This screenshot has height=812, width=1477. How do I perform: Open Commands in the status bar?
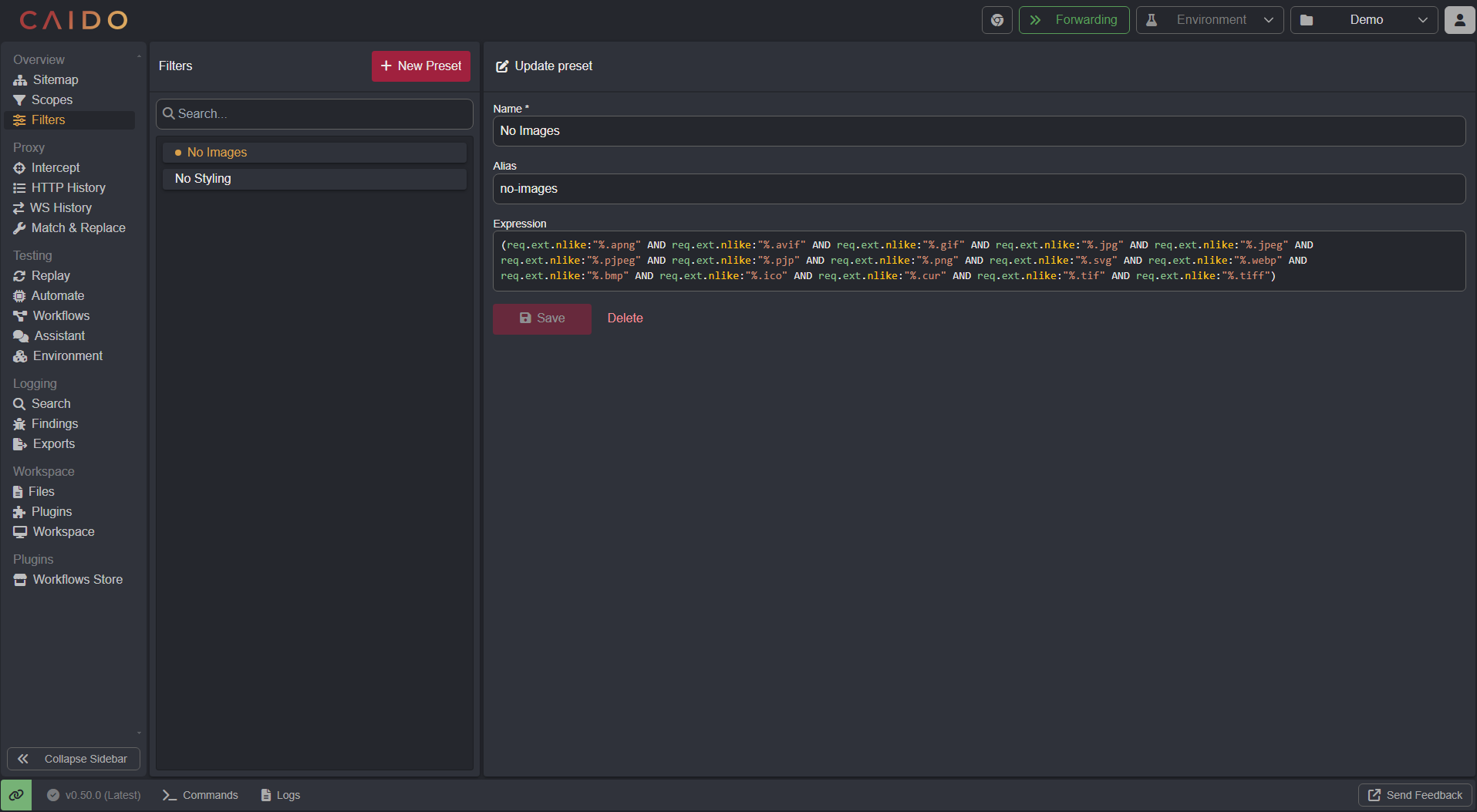coord(201,795)
